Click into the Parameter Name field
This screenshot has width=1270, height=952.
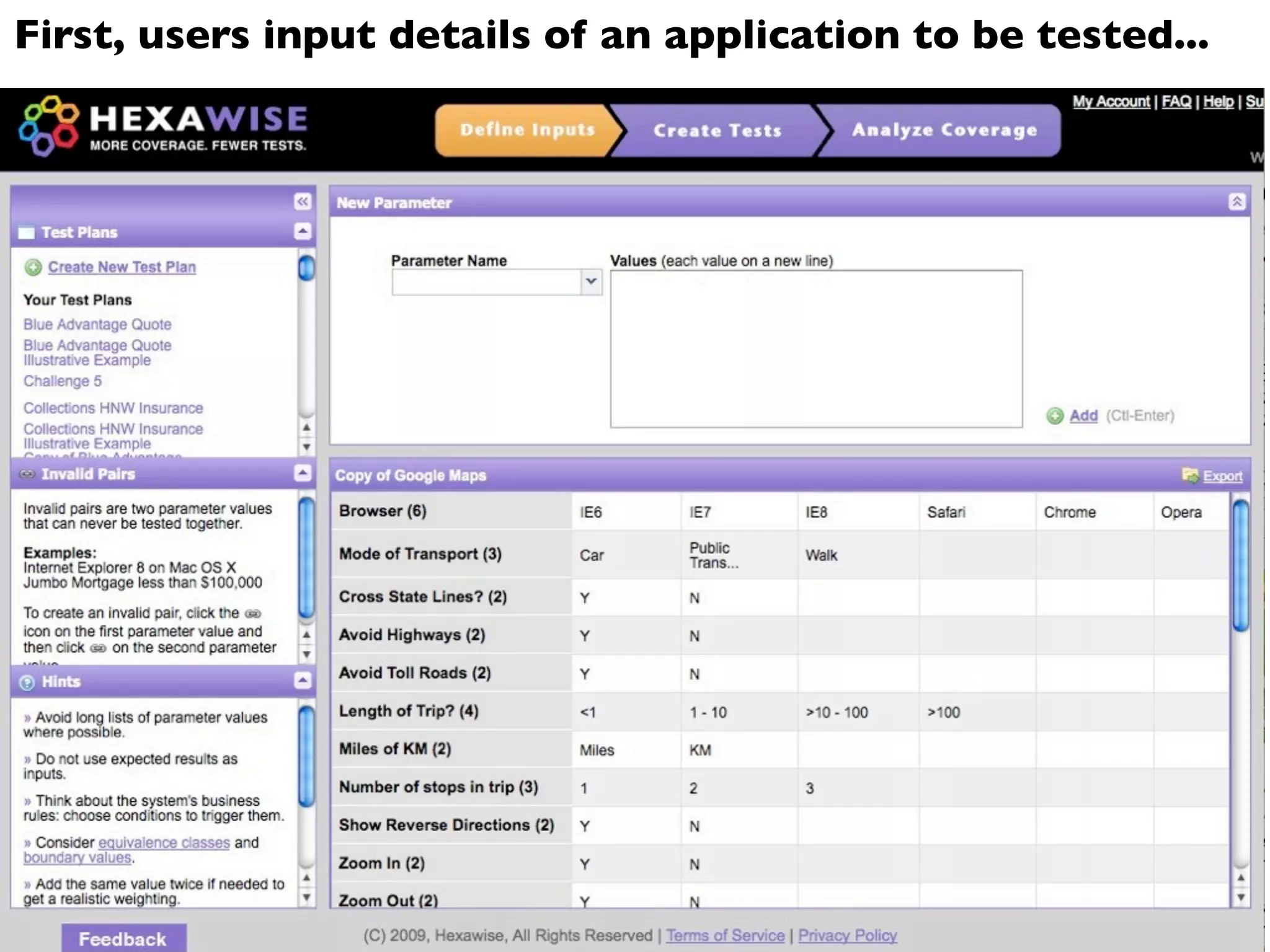coord(487,282)
